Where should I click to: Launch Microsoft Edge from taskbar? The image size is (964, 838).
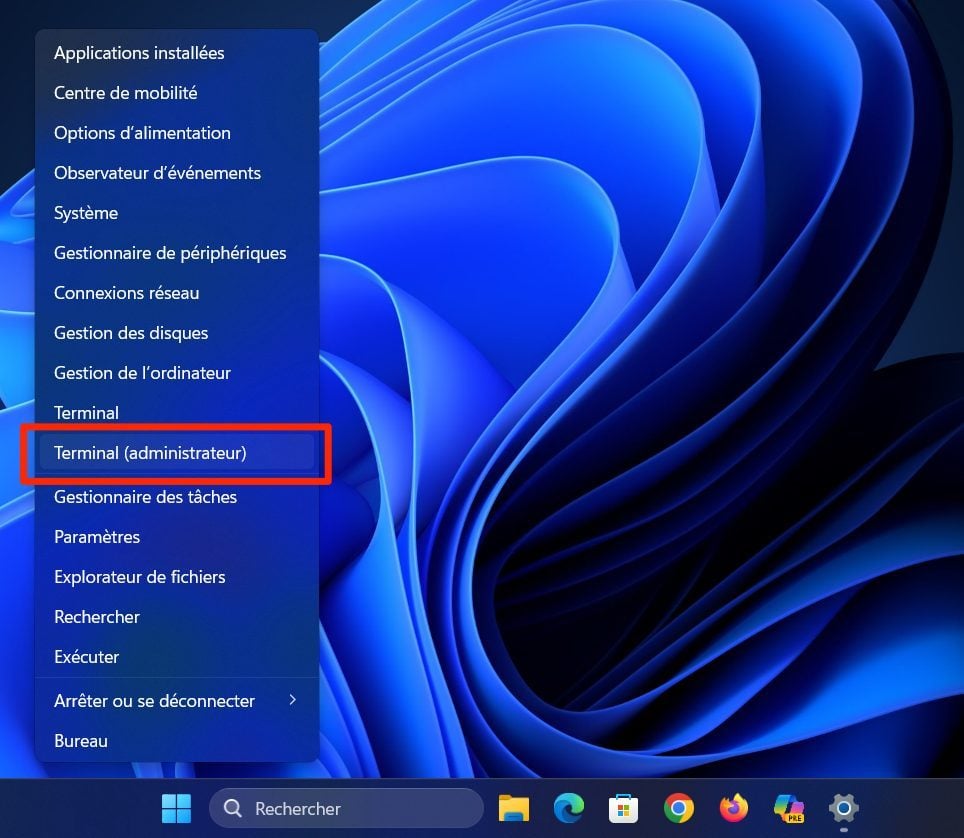[x=569, y=808]
